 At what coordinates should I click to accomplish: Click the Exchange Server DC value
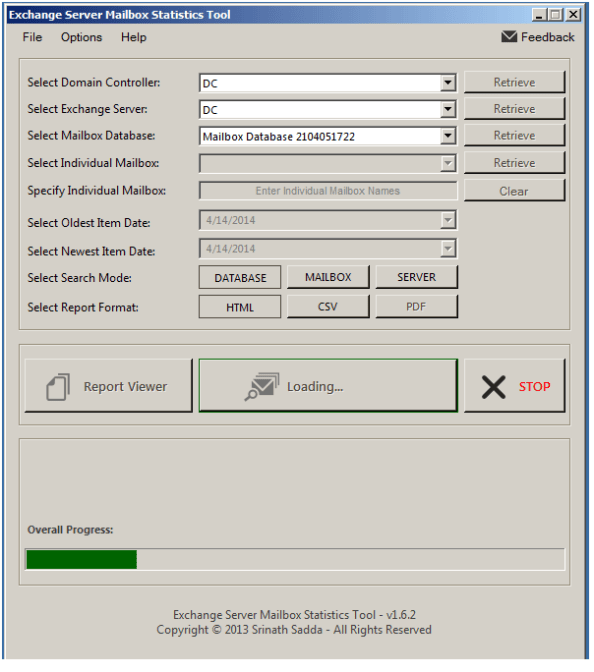coord(210,110)
